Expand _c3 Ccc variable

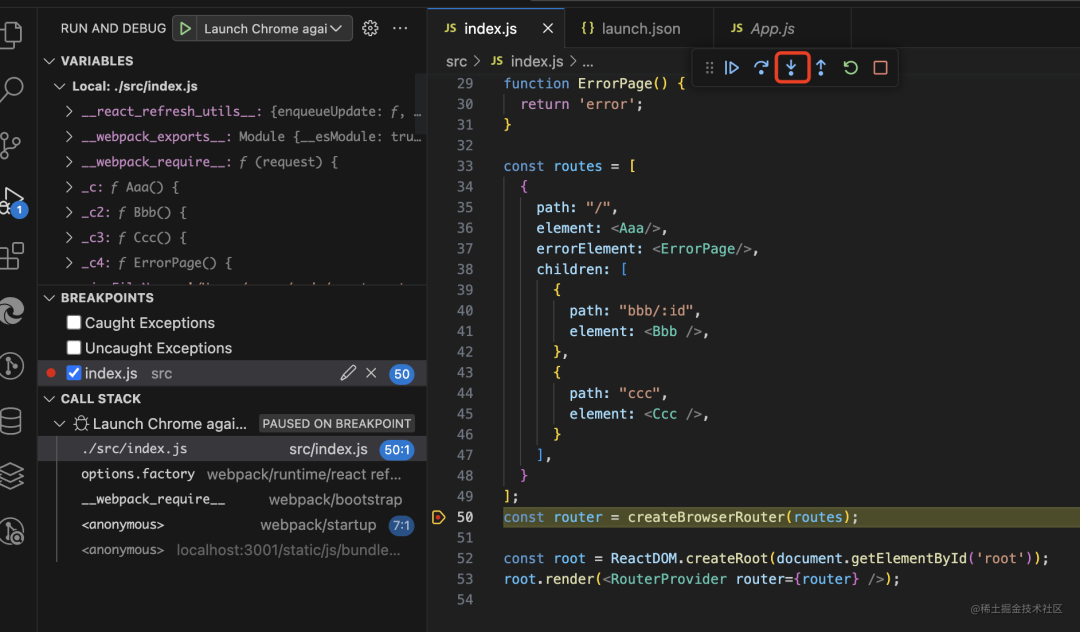pyautogui.click(x=69, y=238)
